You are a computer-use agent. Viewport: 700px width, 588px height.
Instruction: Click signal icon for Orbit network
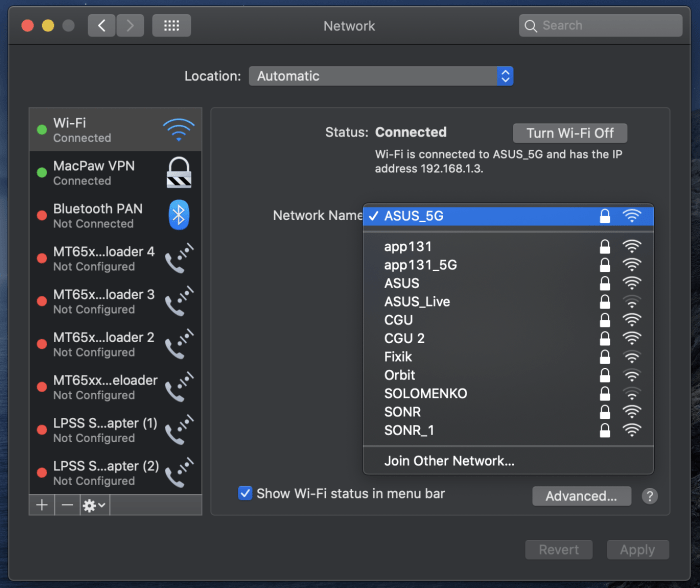coord(632,375)
